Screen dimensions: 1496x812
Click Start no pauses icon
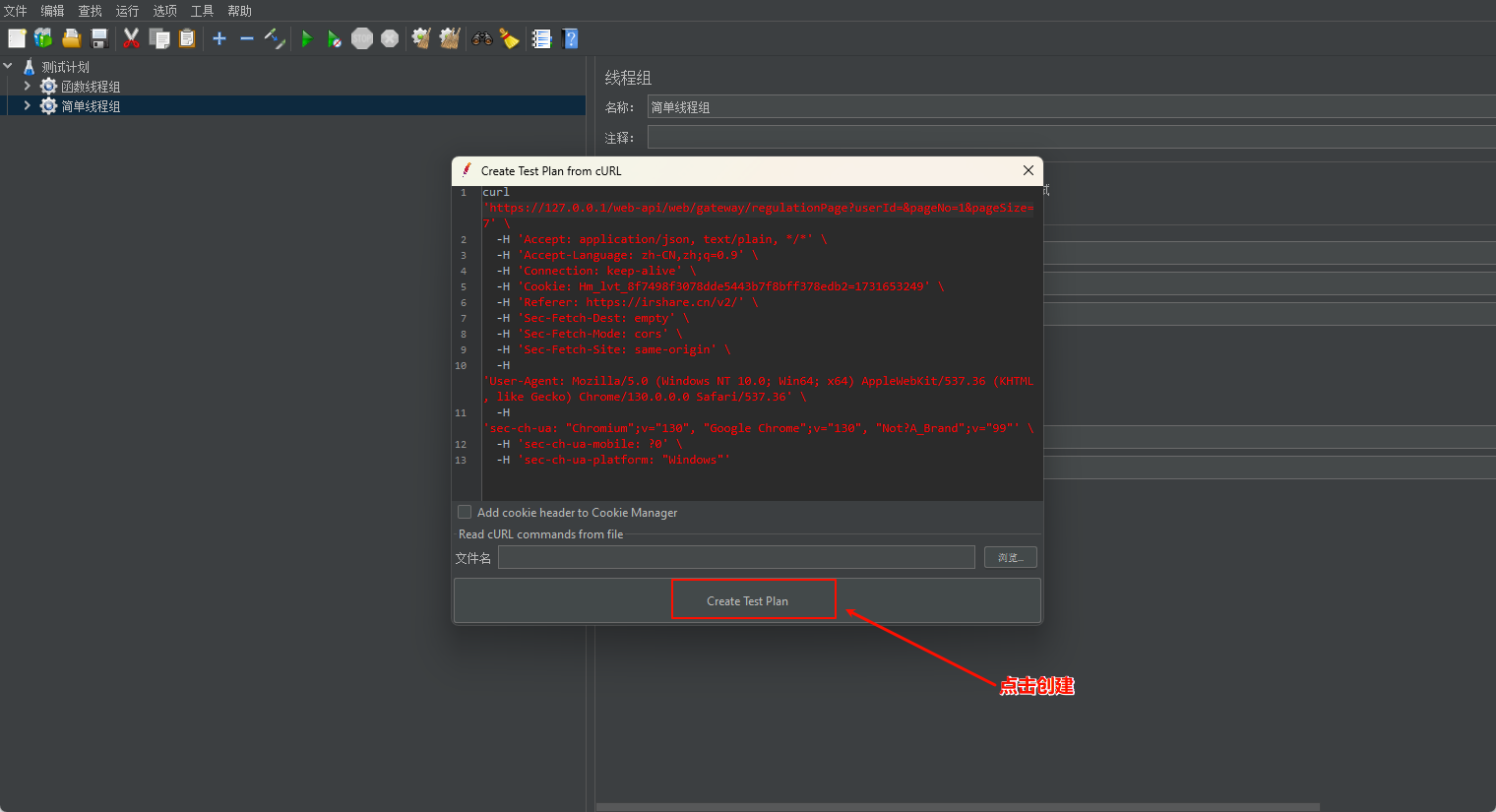(x=335, y=38)
